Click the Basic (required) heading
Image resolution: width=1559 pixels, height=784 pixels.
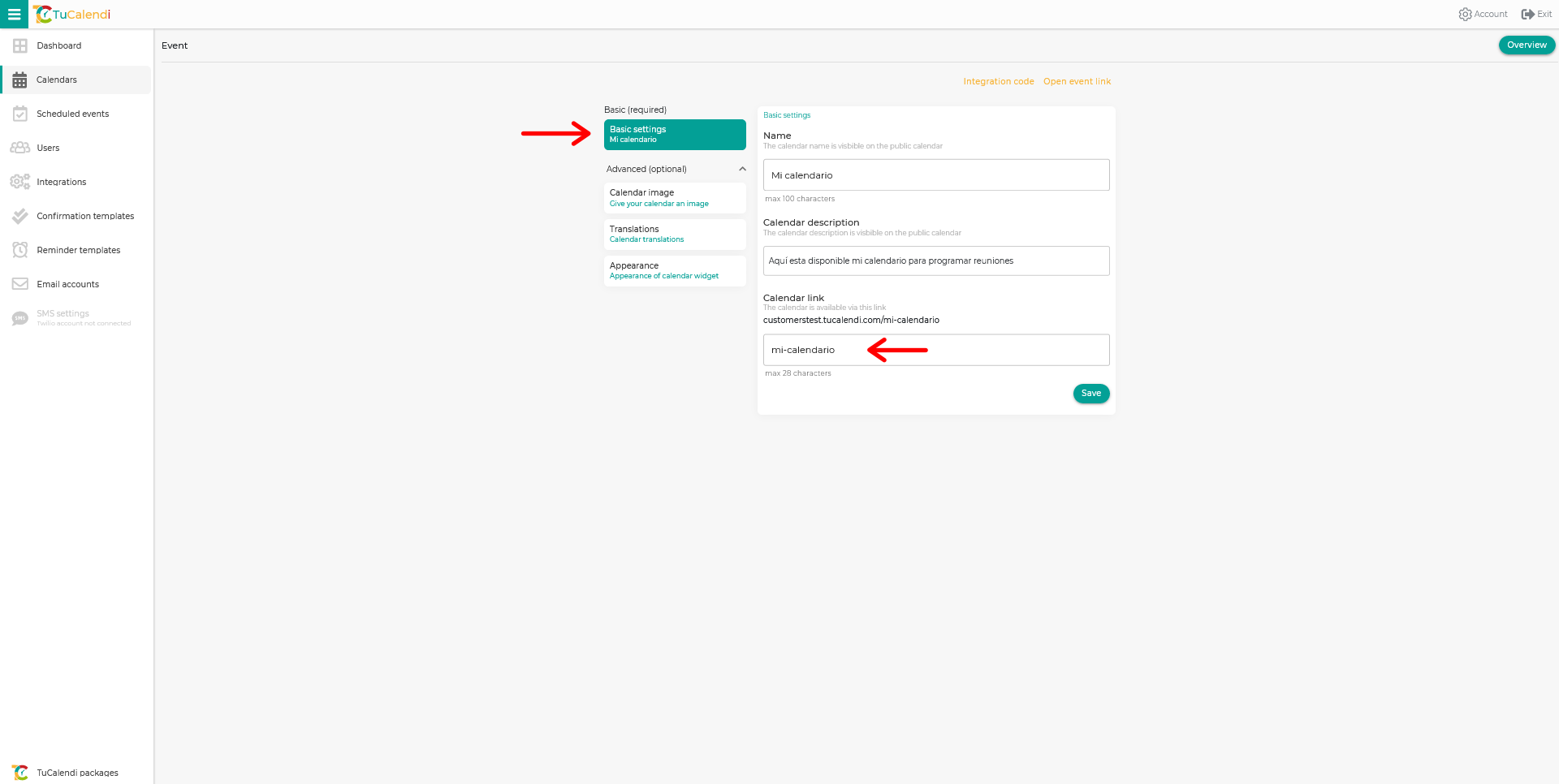(x=635, y=110)
